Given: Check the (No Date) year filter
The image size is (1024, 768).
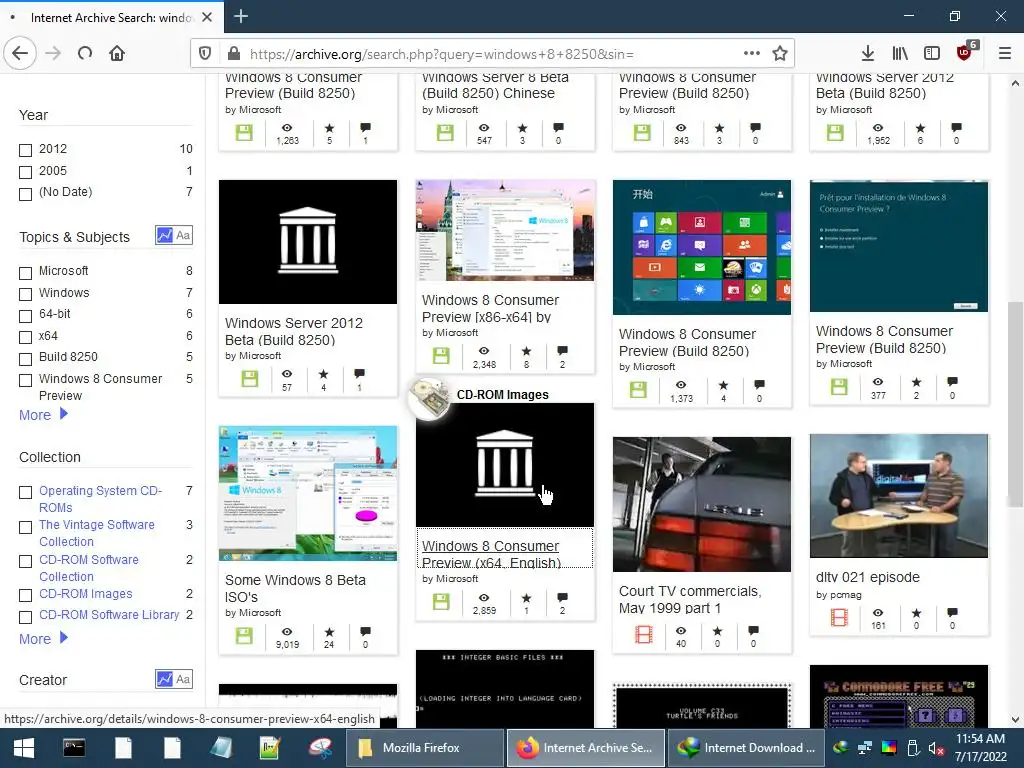Looking at the screenshot, I should (25, 194).
